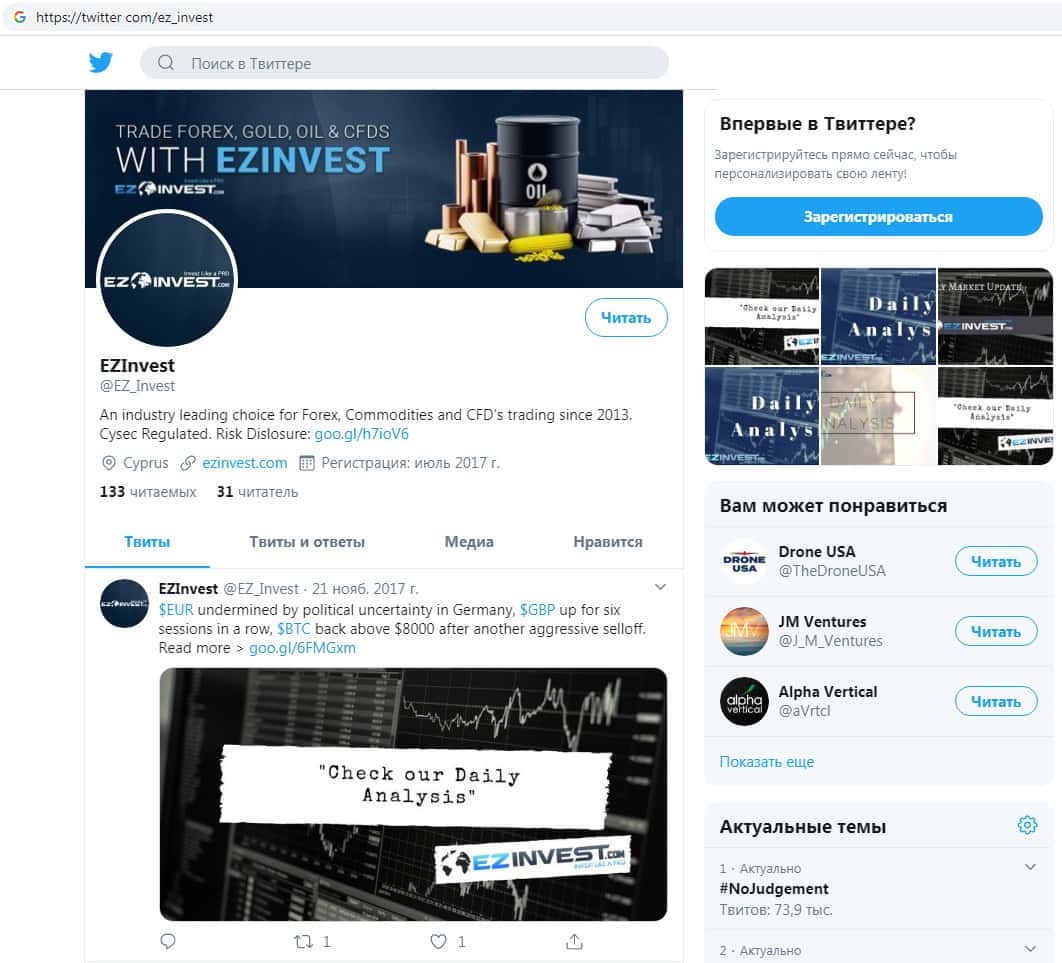Viewport: 1062px width, 963px height.
Task: Open the ezinvest.com website link
Action: pyautogui.click(x=245, y=463)
